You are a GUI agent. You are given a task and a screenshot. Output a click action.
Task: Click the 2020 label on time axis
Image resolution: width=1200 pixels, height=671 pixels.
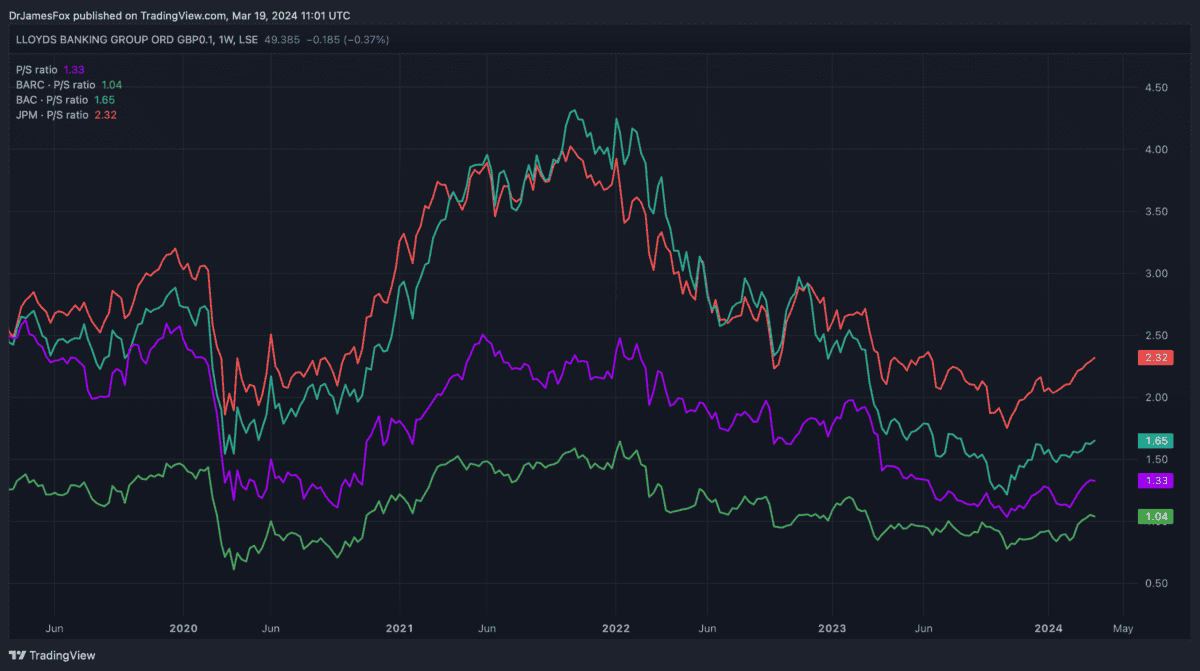point(183,628)
